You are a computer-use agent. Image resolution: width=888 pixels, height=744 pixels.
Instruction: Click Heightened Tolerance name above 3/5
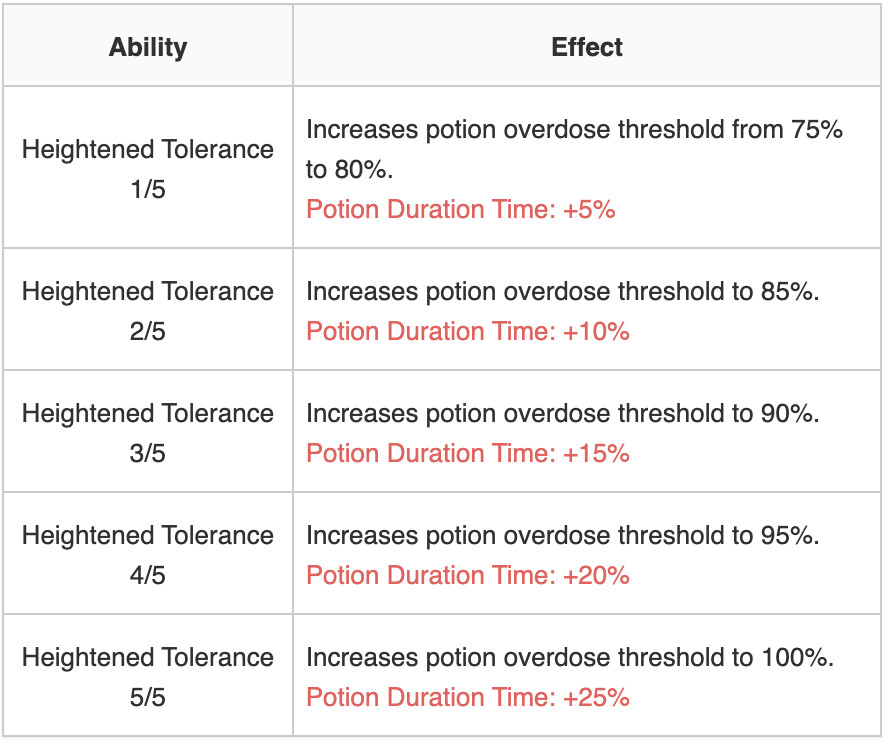[x=148, y=413]
